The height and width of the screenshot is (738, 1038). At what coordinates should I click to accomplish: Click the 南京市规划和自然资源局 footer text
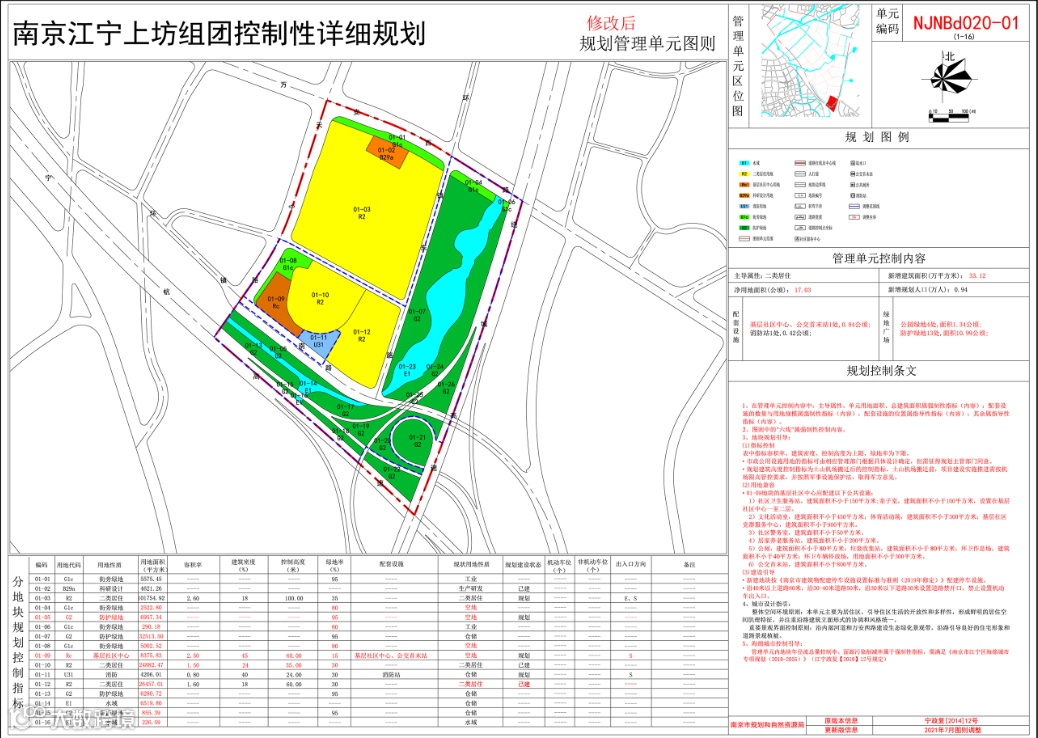pyautogui.click(x=767, y=725)
